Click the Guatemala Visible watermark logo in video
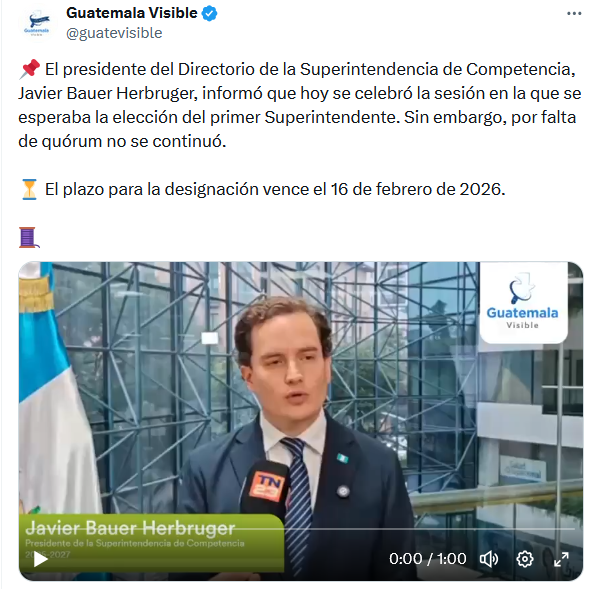This screenshot has width=592, height=589. pos(523,302)
